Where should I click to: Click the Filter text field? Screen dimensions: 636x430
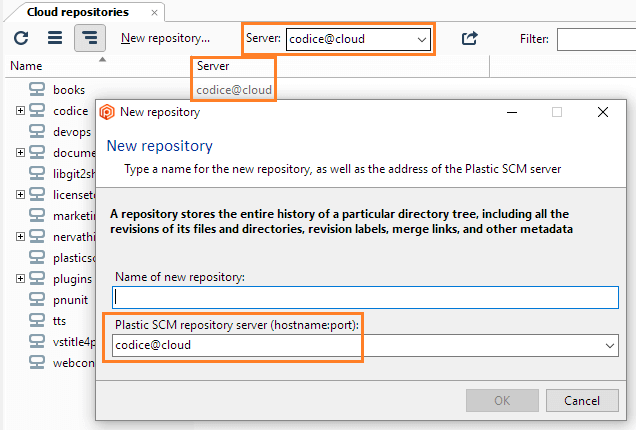(596, 39)
